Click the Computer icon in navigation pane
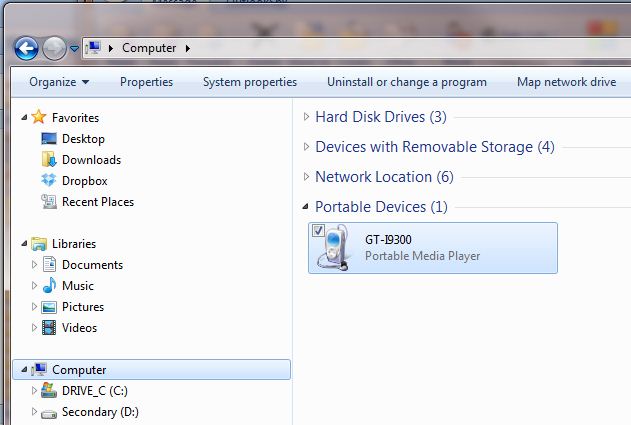 coord(39,369)
